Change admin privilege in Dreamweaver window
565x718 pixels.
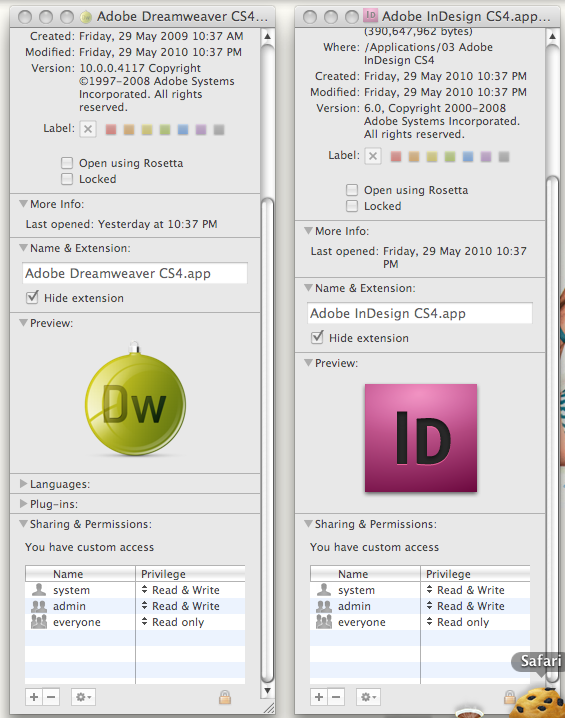point(181,606)
